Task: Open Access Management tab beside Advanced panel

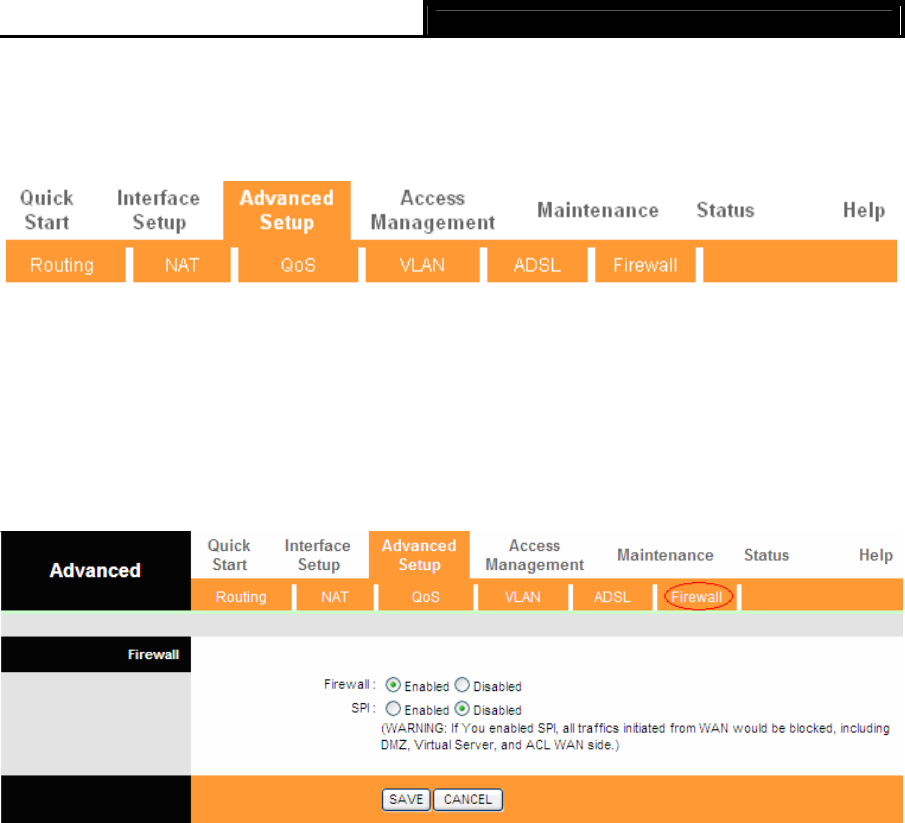Action: click(x=534, y=555)
